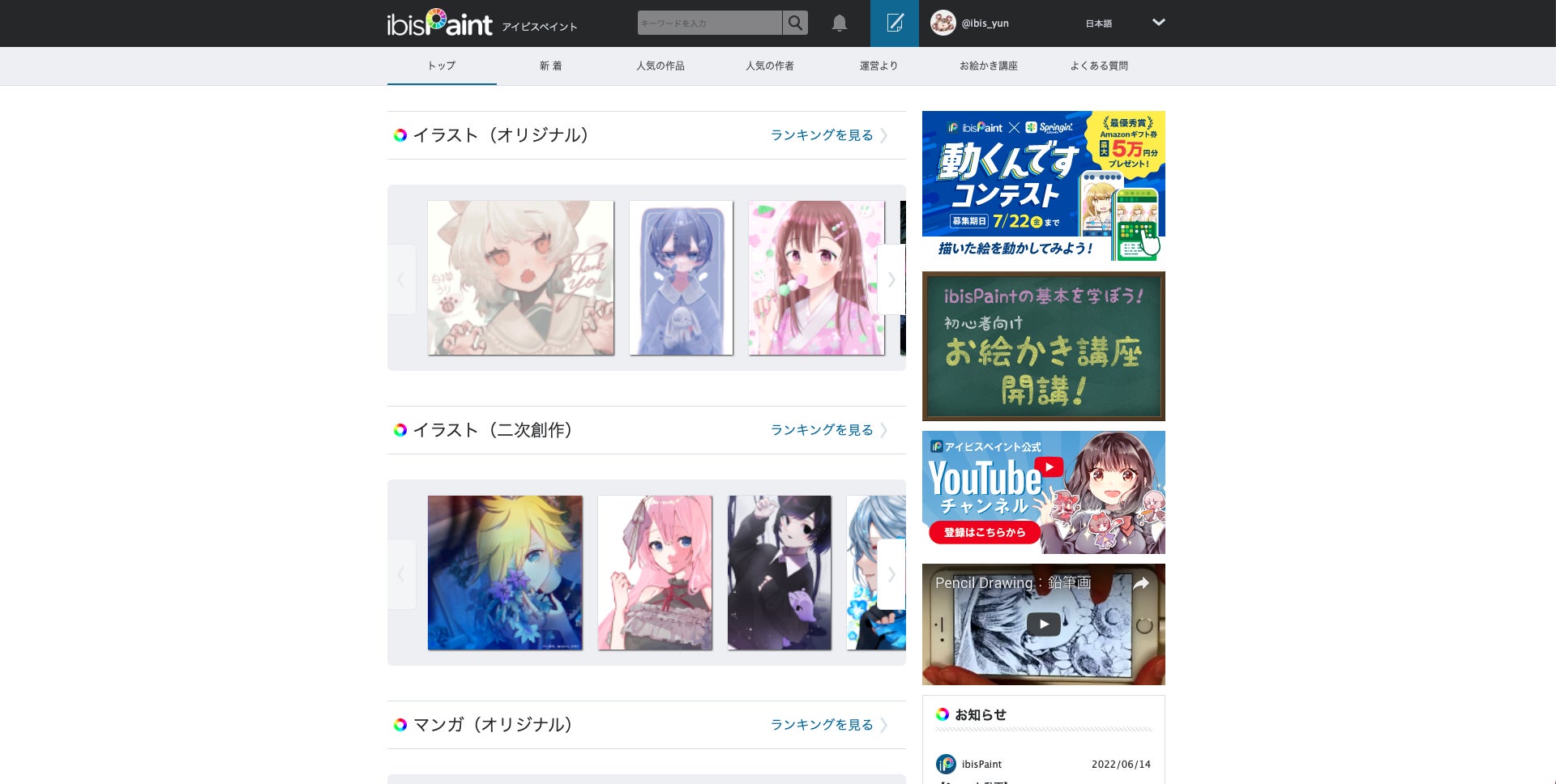Advance the original illustration carousel with right chevron
Viewport: 1556px width, 784px height.
[891, 279]
